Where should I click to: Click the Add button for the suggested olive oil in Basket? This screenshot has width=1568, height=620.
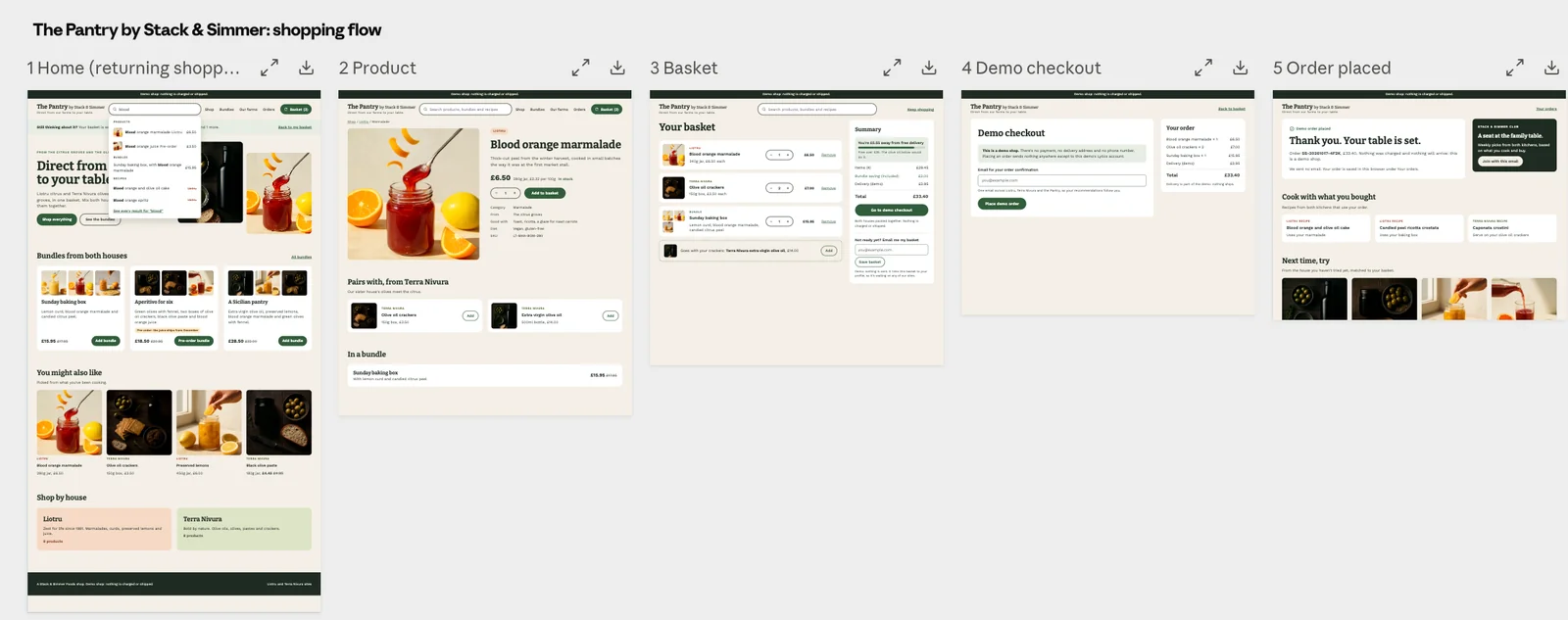coord(829,251)
